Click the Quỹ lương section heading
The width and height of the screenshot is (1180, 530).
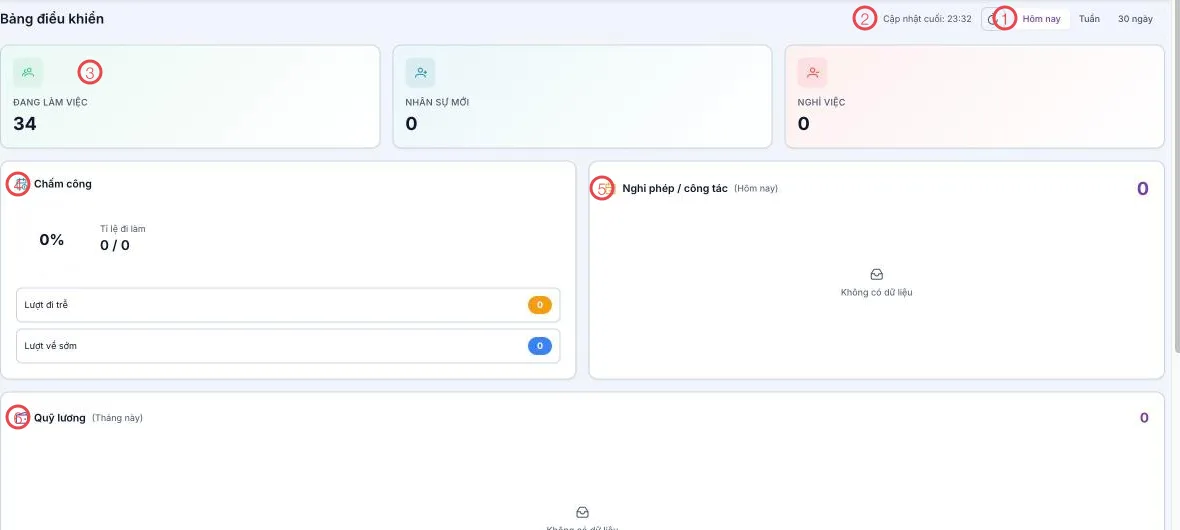coord(60,418)
